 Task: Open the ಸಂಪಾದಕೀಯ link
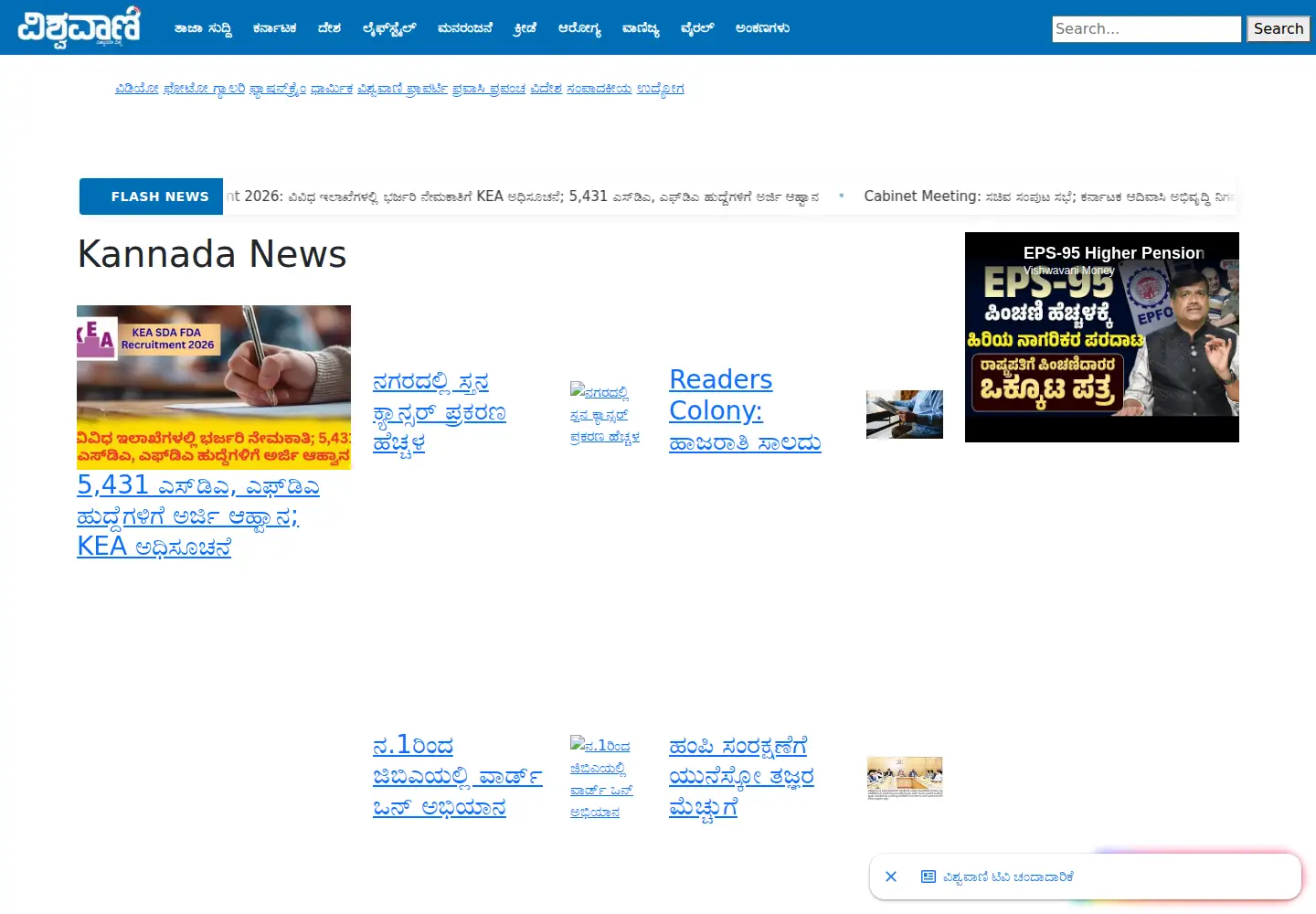pyautogui.click(x=599, y=89)
